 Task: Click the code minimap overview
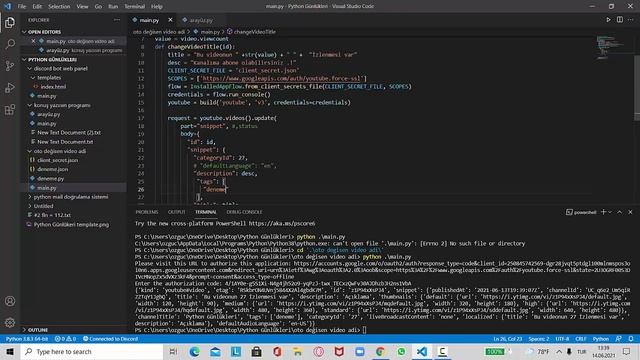point(611,47)
